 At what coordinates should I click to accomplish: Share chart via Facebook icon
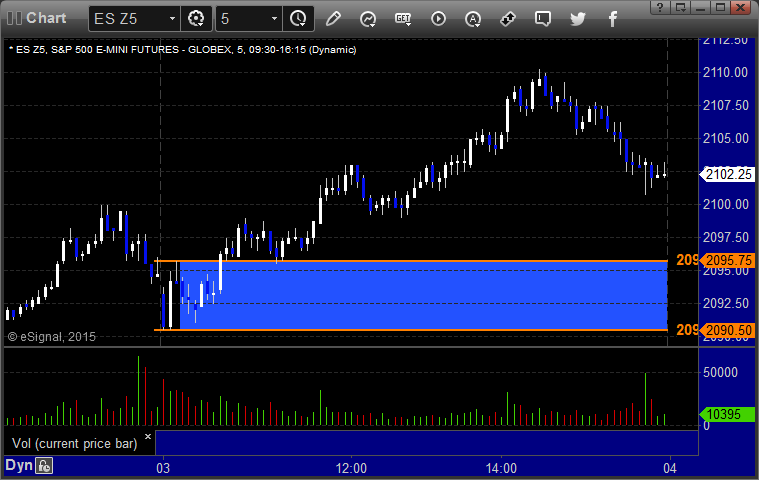click(x=612, y=19)
